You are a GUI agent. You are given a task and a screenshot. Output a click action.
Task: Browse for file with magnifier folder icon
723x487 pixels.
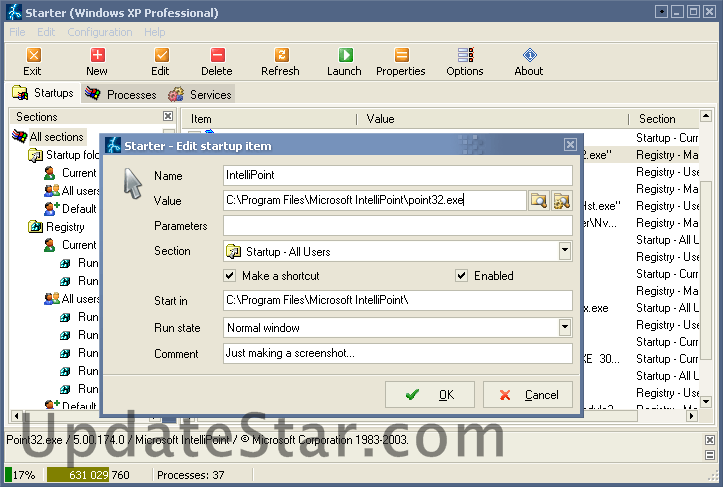pos(539,201)
